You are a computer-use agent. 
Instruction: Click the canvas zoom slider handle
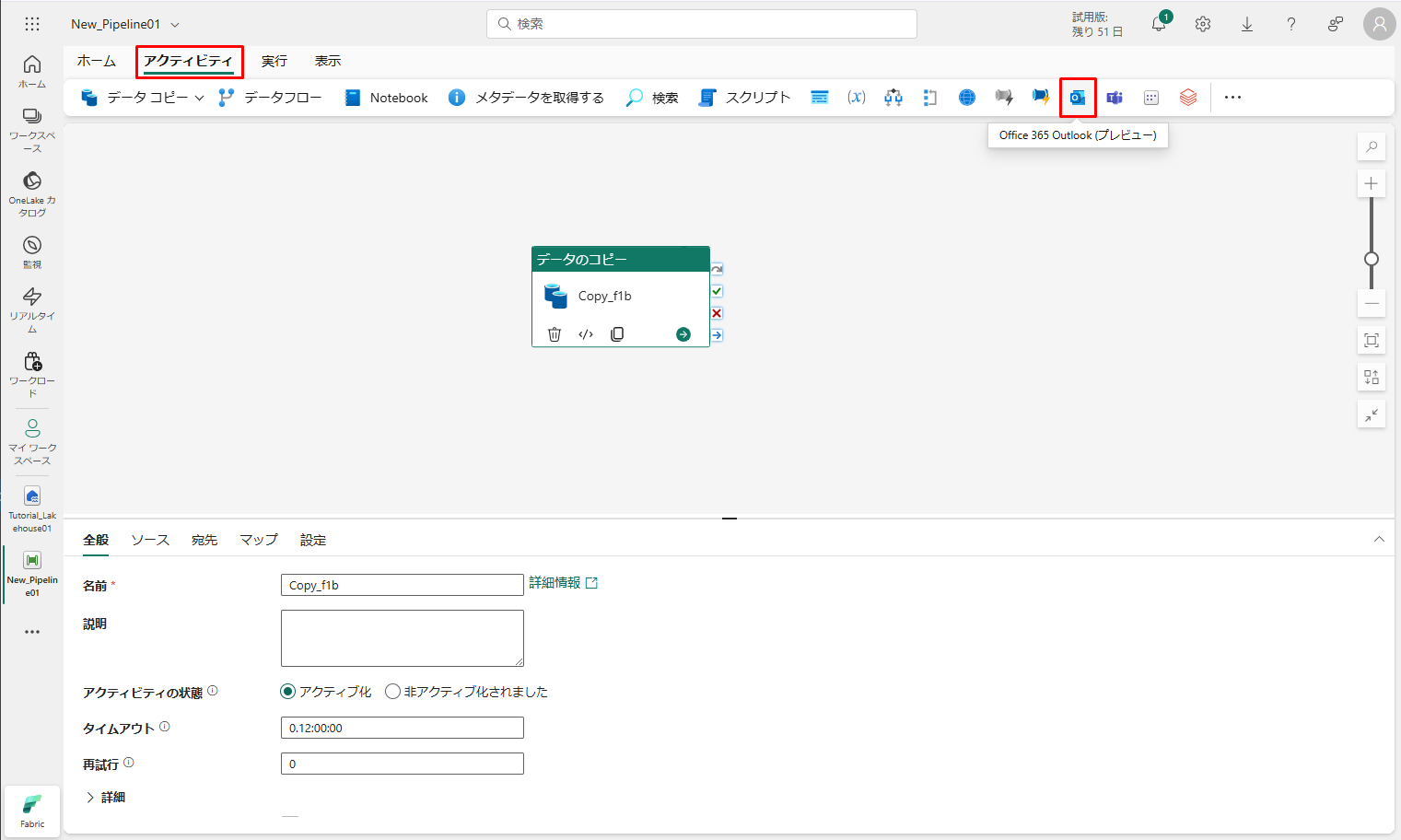[x=1372, y=259]
